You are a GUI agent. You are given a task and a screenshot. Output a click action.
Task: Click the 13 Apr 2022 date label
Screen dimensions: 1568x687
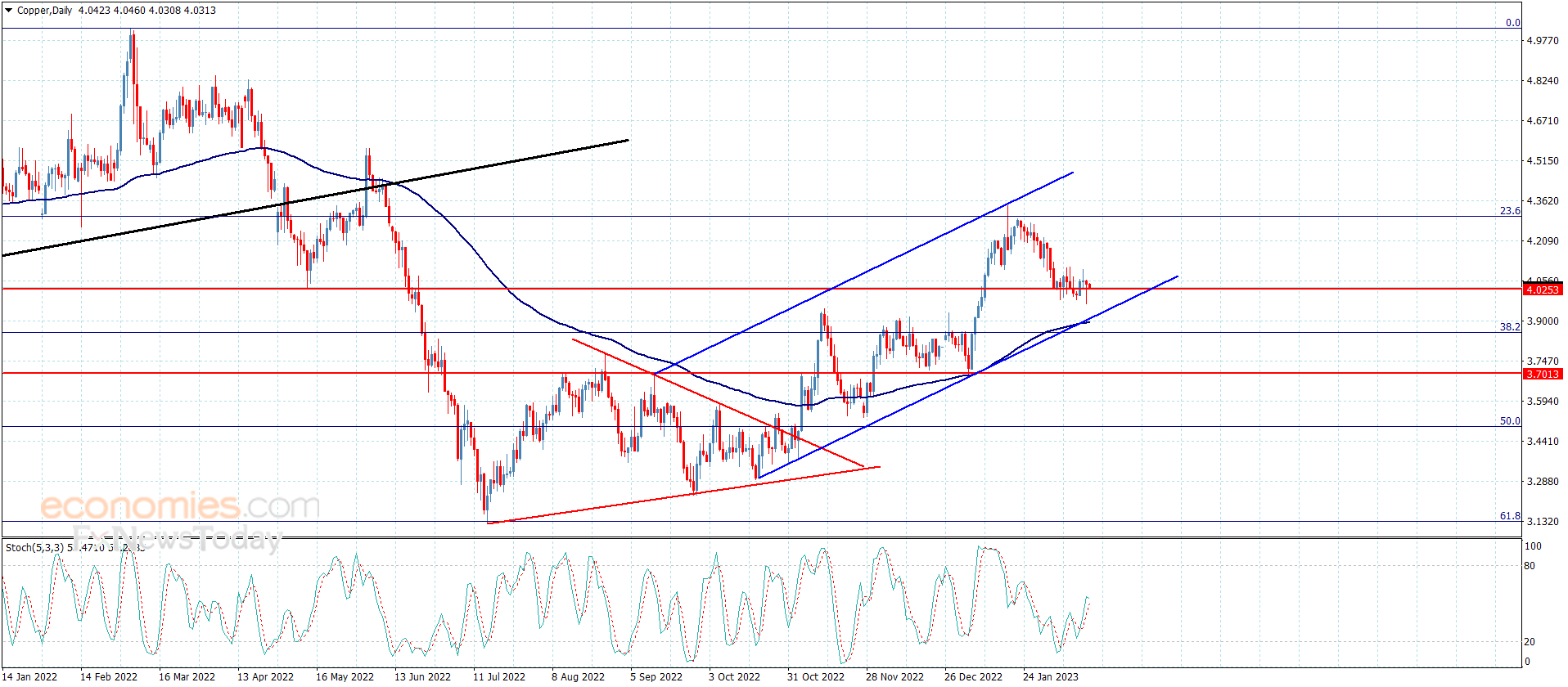pyautogui.click(x=266, y=676)
